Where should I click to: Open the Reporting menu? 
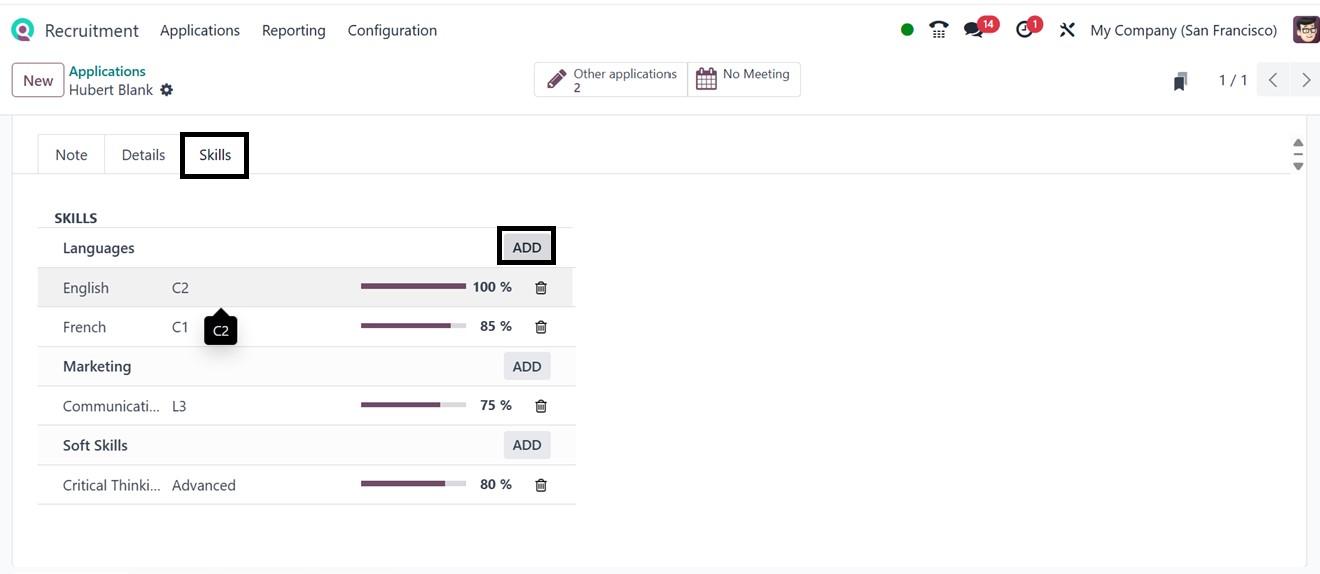[x=293, y=30]
